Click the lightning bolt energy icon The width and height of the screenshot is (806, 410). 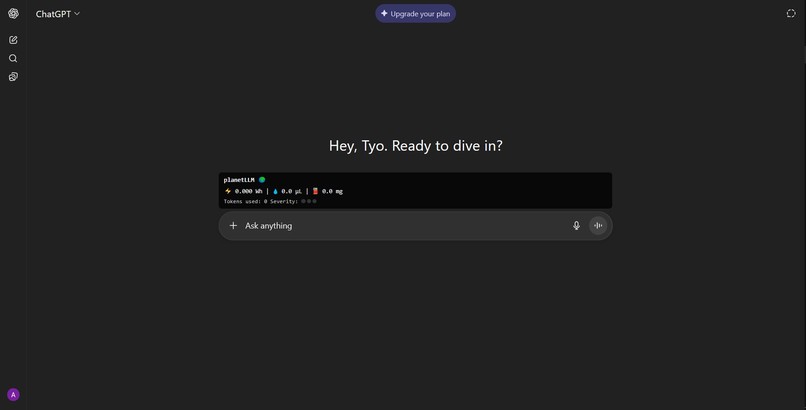228,191
